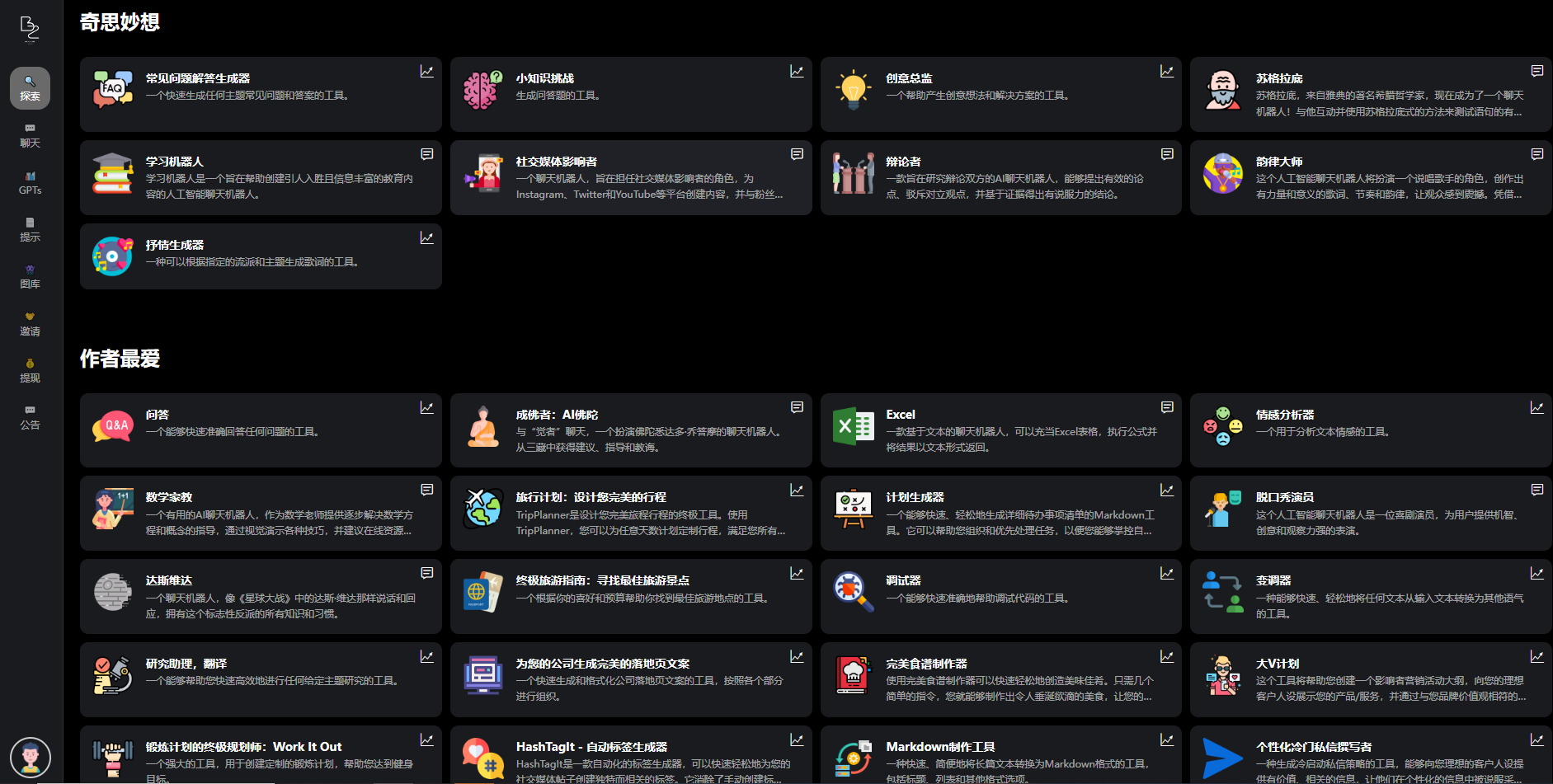Screen dimensions: 1553x784
Task: Click the app logo at sidebar top
Action: pos(30,28)
